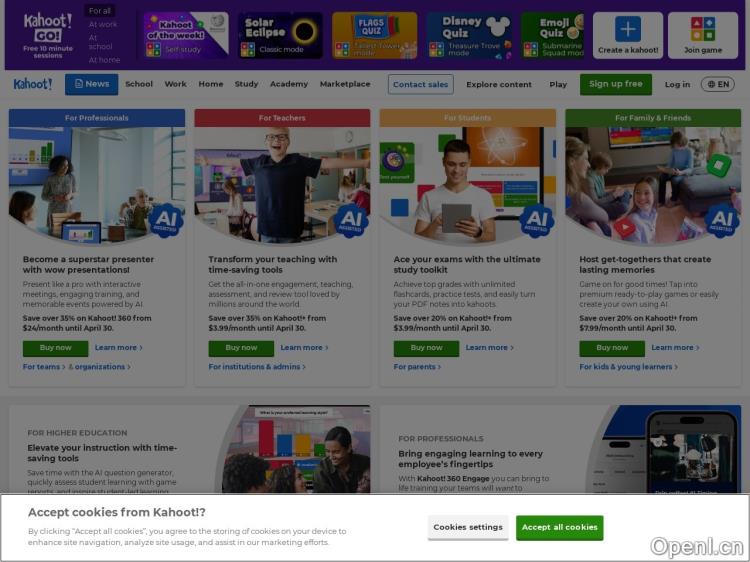Open the News tab in the navigation
750x562 pixels.
(91, 84)
